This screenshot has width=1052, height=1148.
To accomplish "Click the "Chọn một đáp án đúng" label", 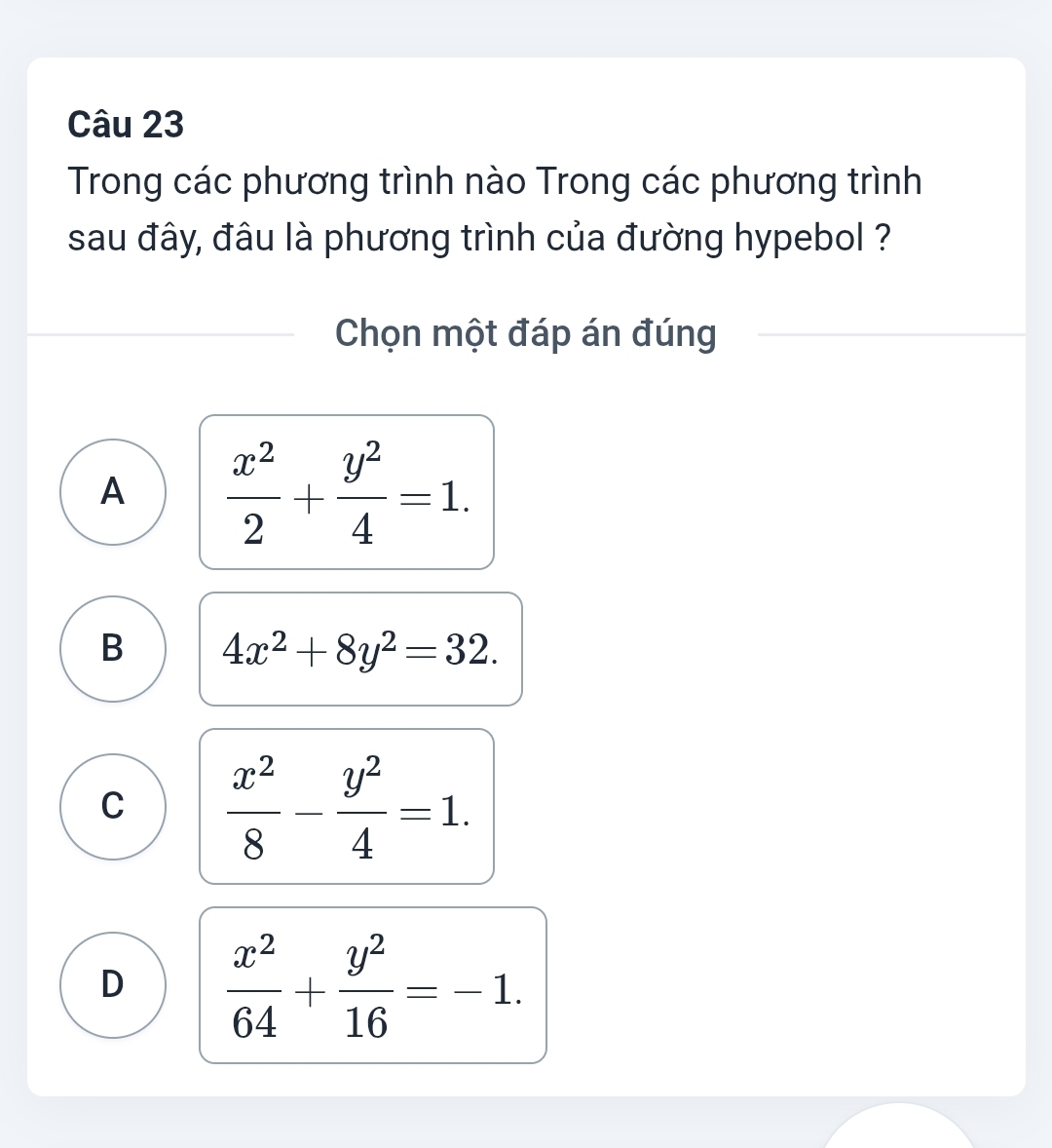I will click(x=526, y=334).
